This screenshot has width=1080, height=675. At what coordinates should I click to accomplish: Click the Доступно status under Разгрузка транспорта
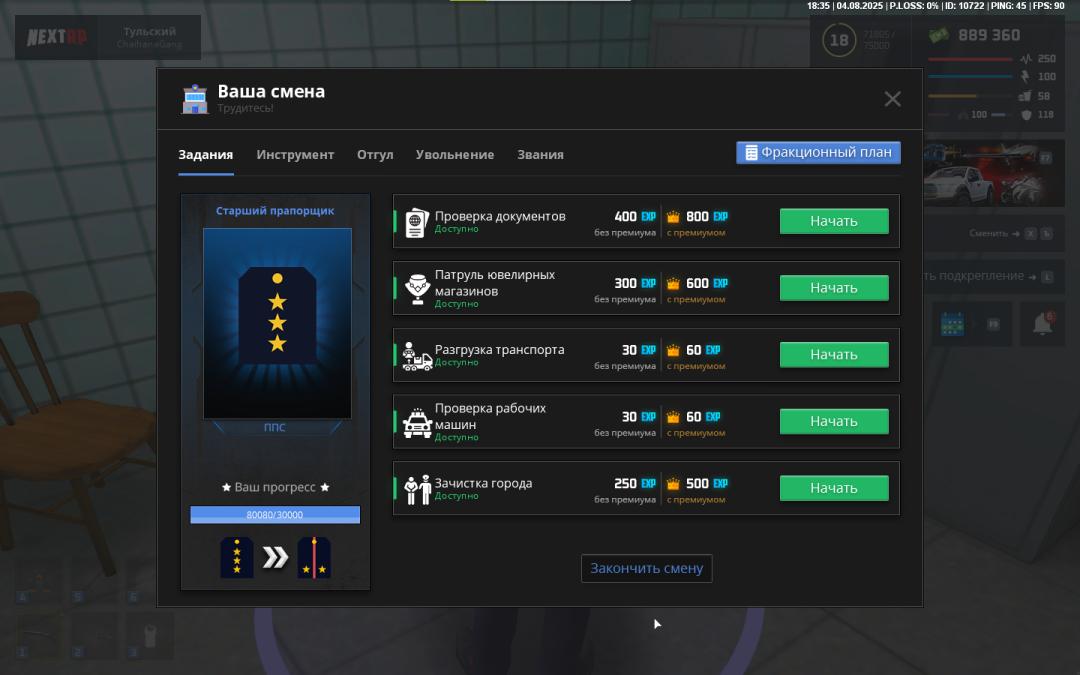pos(456,362)
